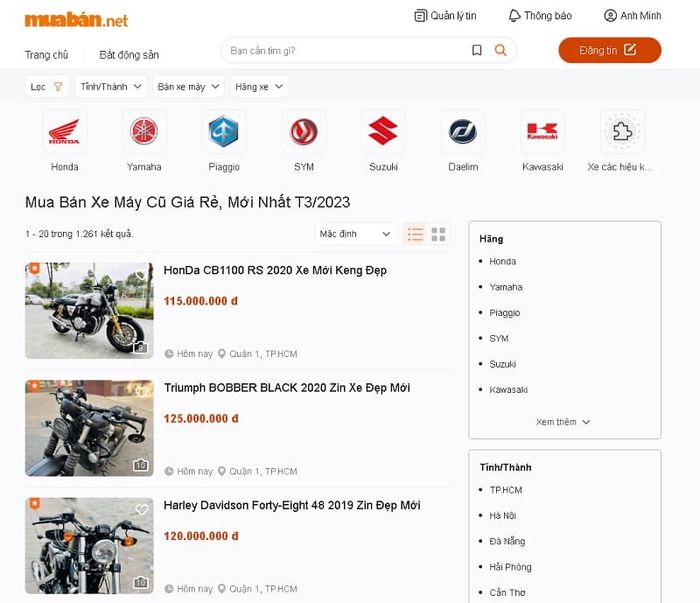Click the '1 - 20 trong 1.261 kết quả' text
Screen dimensions: 700x603
coord(79,234)
